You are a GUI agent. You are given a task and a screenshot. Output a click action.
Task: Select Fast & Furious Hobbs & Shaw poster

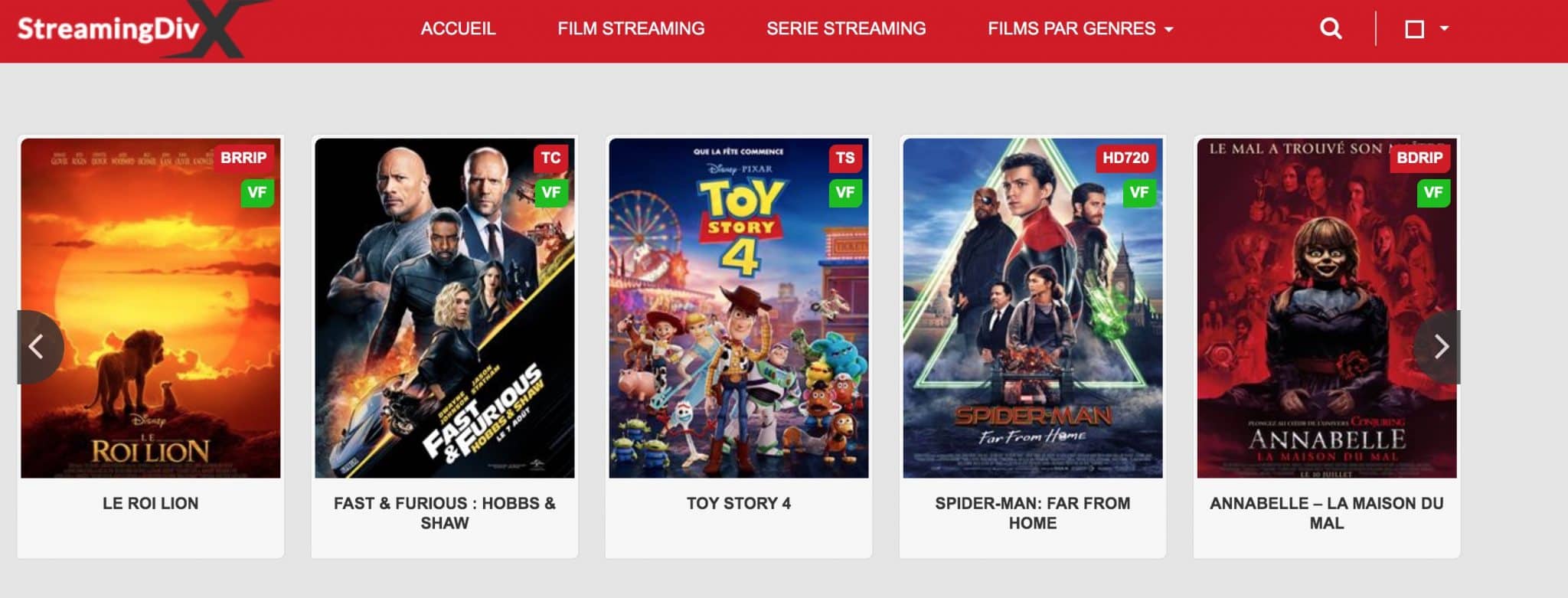444,308
